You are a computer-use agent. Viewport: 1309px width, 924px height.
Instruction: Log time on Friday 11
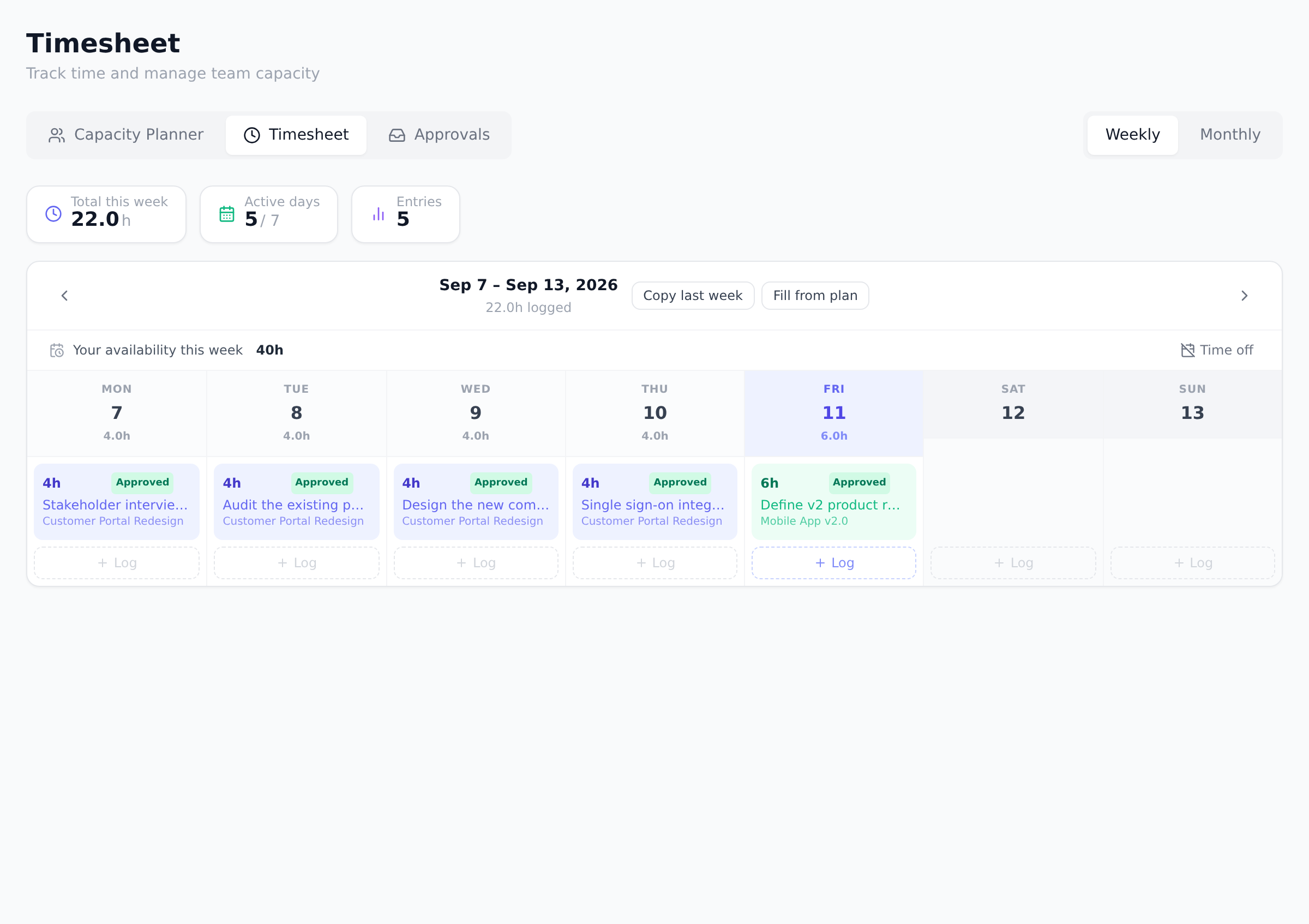coord(834,563)
